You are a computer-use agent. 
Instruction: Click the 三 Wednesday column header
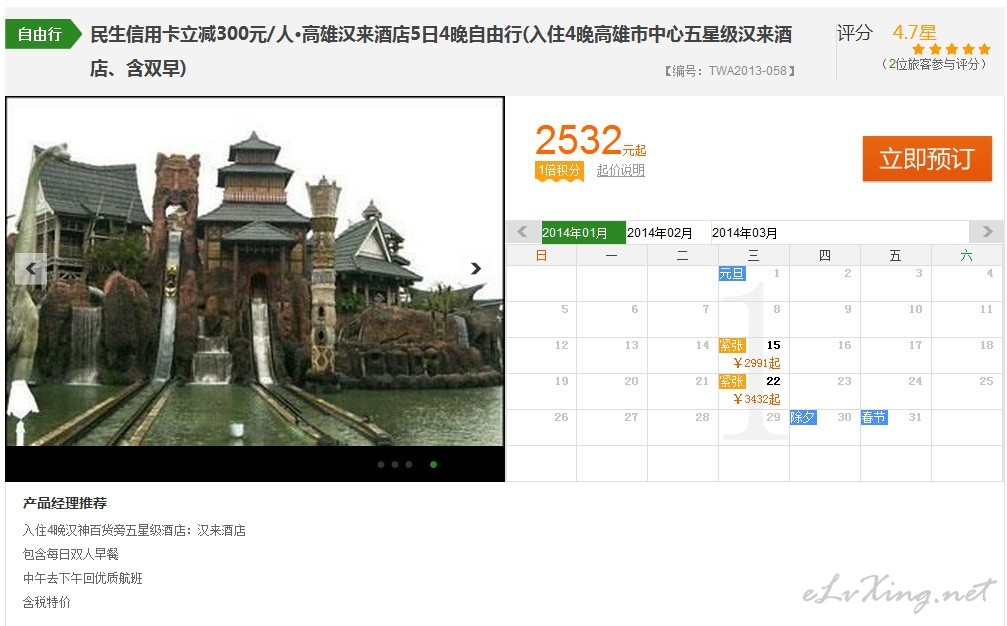(754, 256)
